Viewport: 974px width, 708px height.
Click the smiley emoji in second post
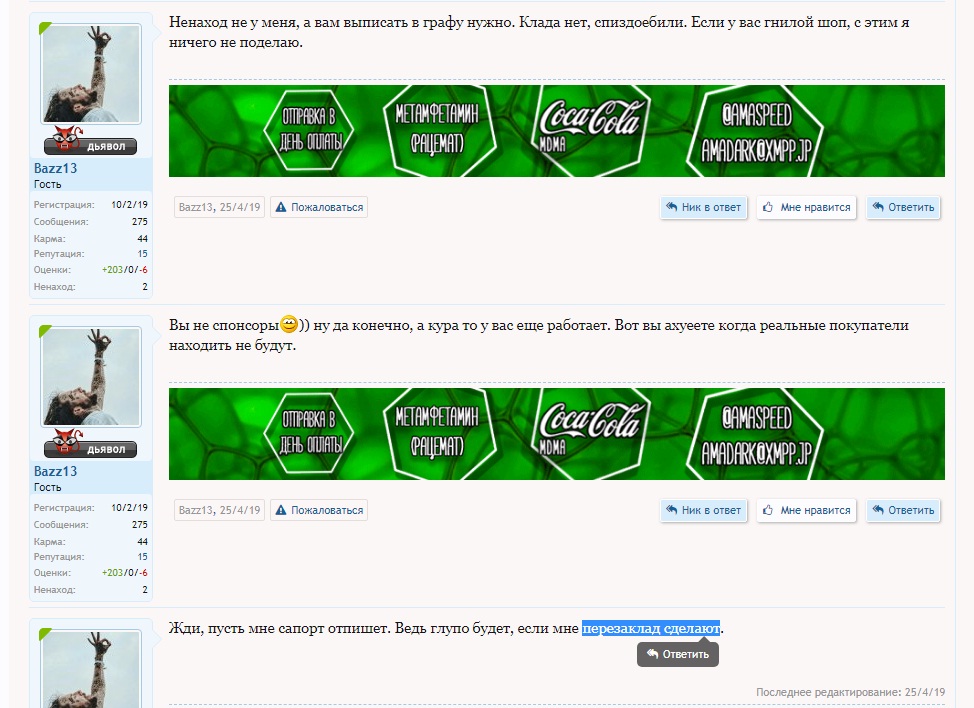(x=289, y=324)
